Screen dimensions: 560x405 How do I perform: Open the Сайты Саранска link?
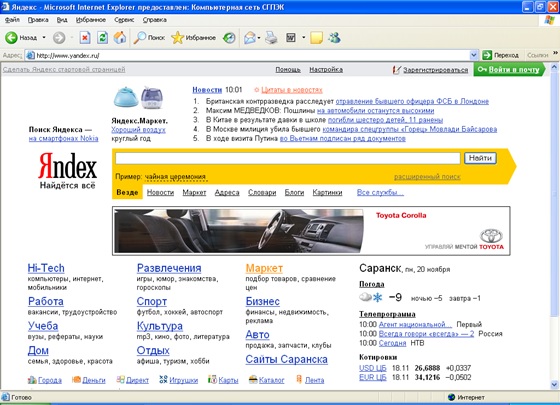(286, 359)
